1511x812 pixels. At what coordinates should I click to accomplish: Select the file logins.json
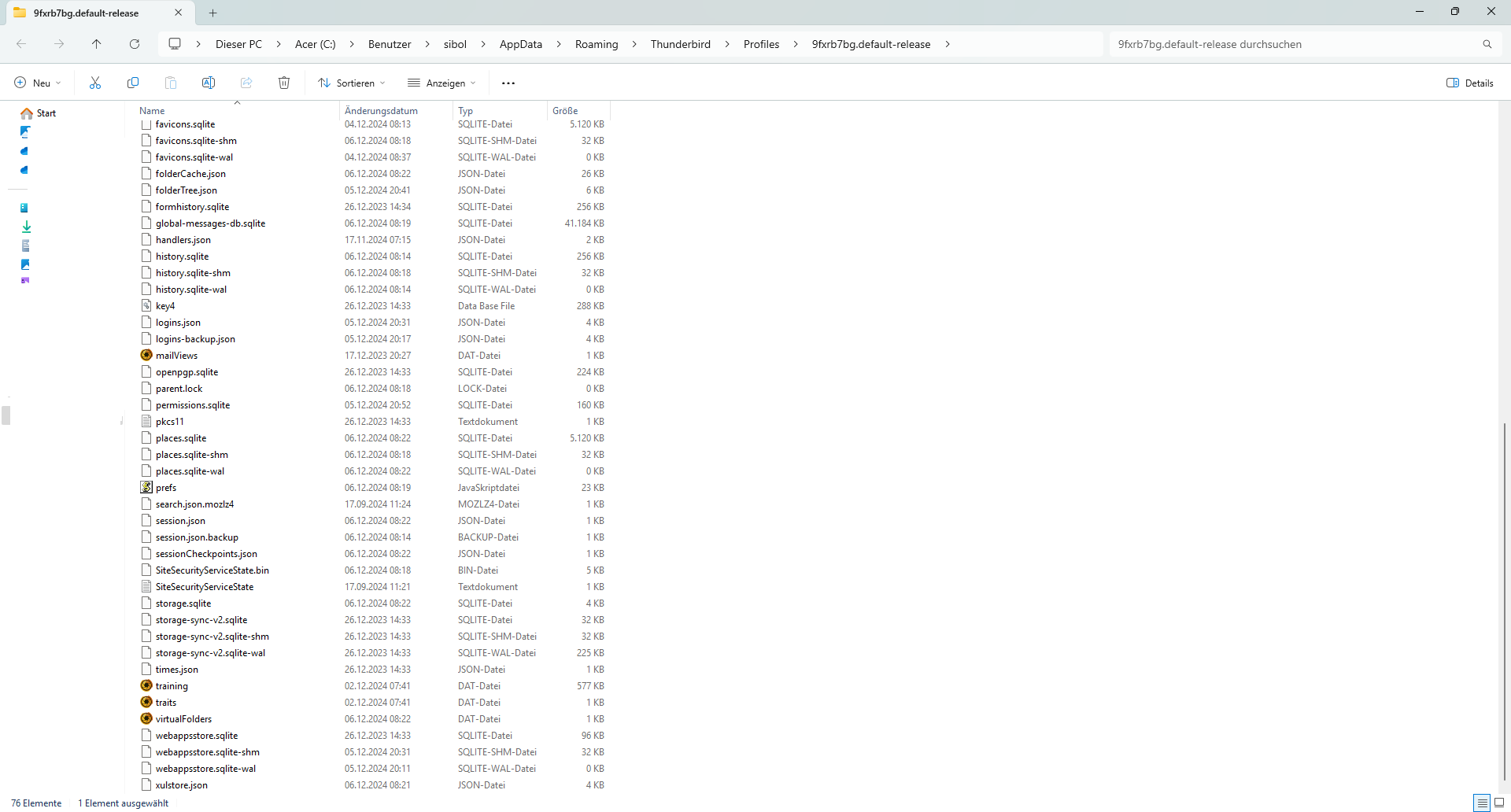pyautogui.click(x=178, y=323)
